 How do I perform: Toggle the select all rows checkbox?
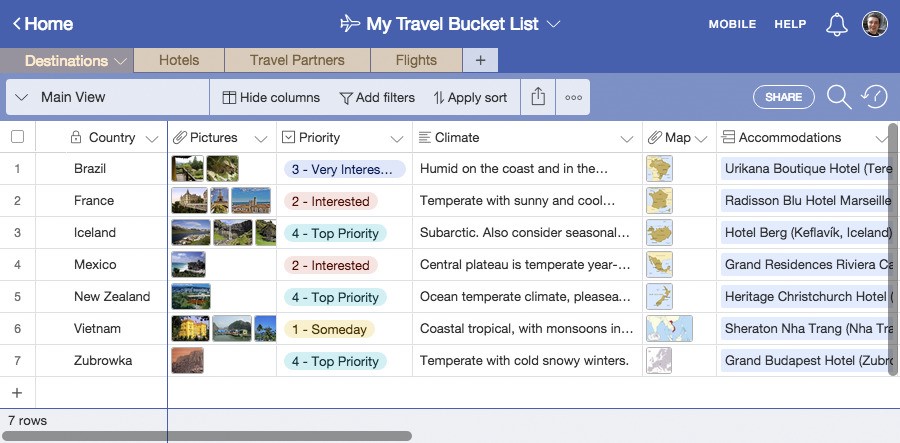[17, 137]
